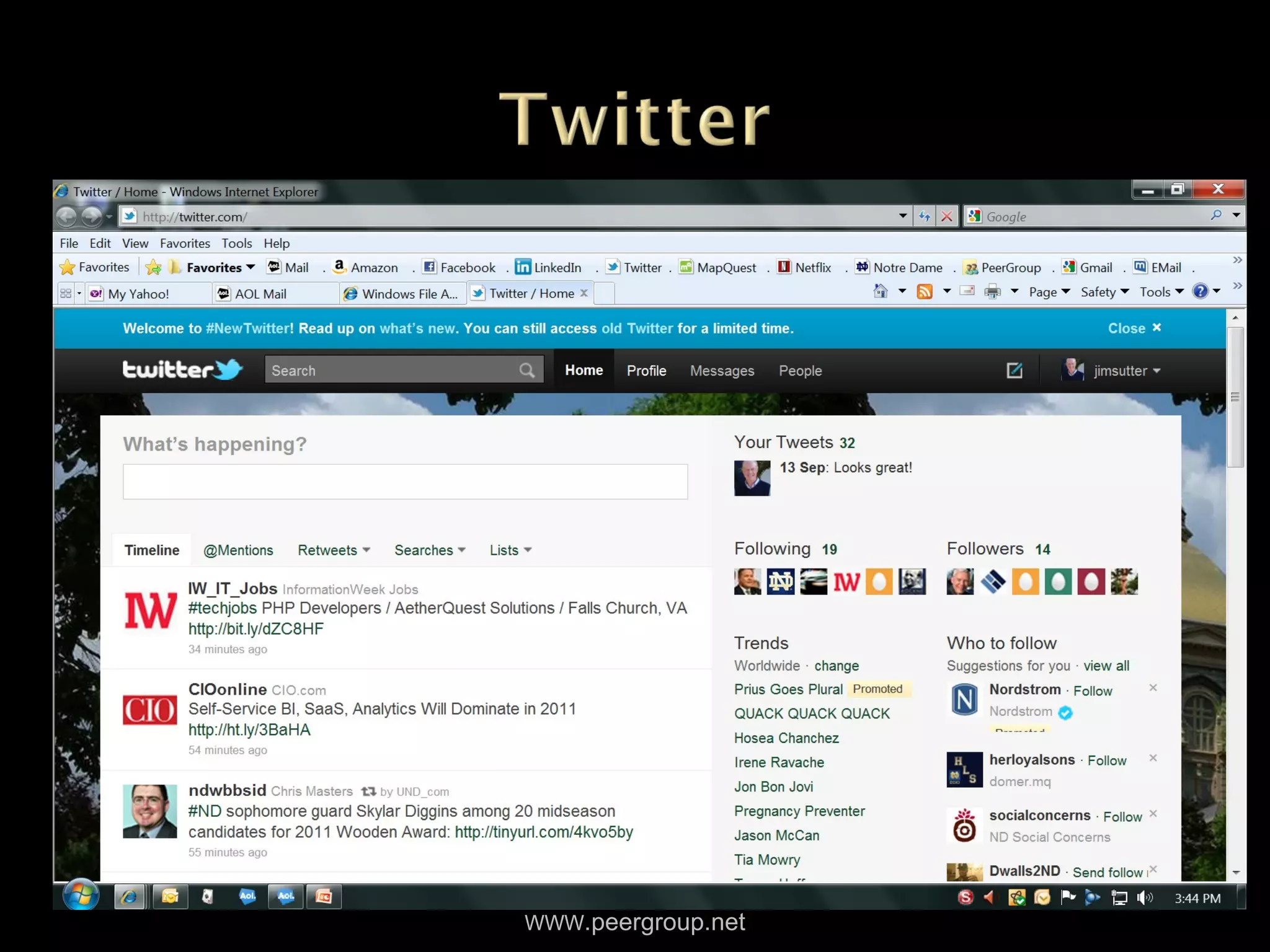Expand the Lists dropdown
Screen dimensions: 1270x952
[x=510, y=550]
